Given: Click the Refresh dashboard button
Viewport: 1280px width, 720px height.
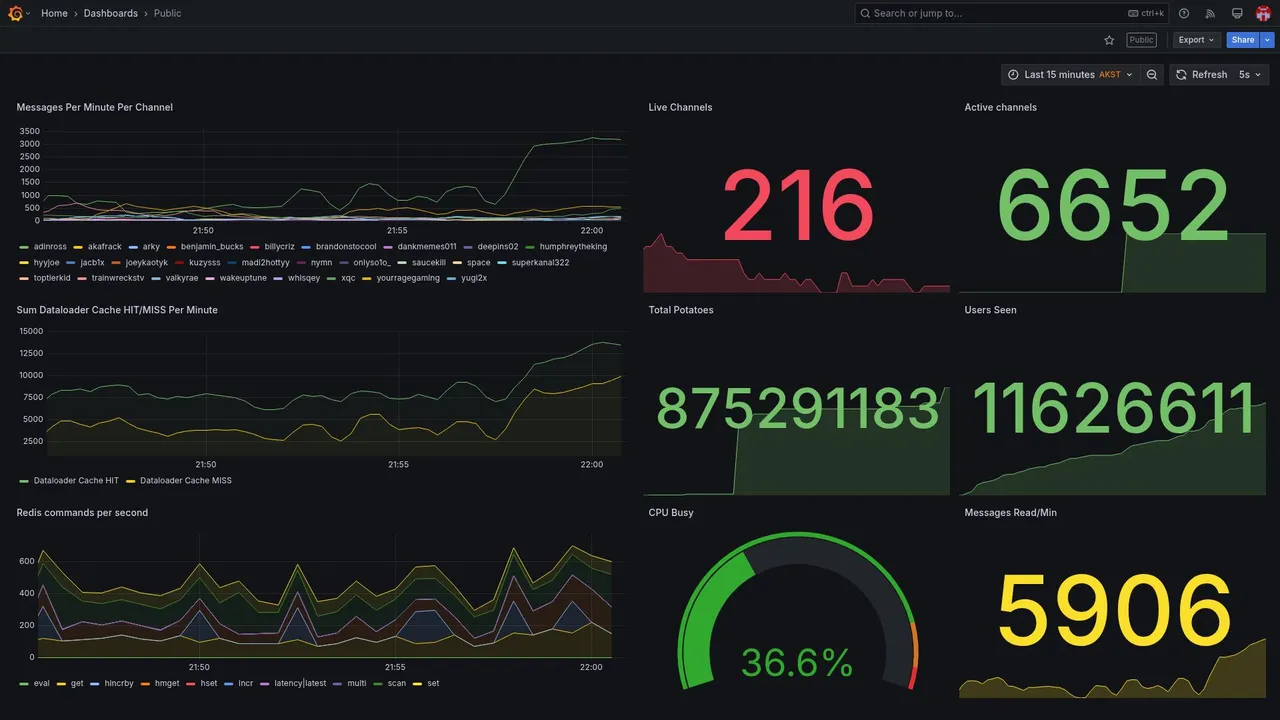Looking at the screenshot, I should click(1200, 75).
